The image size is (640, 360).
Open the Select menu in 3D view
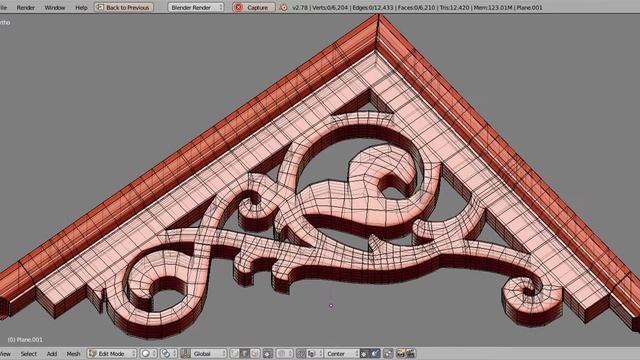coord(29,353)
